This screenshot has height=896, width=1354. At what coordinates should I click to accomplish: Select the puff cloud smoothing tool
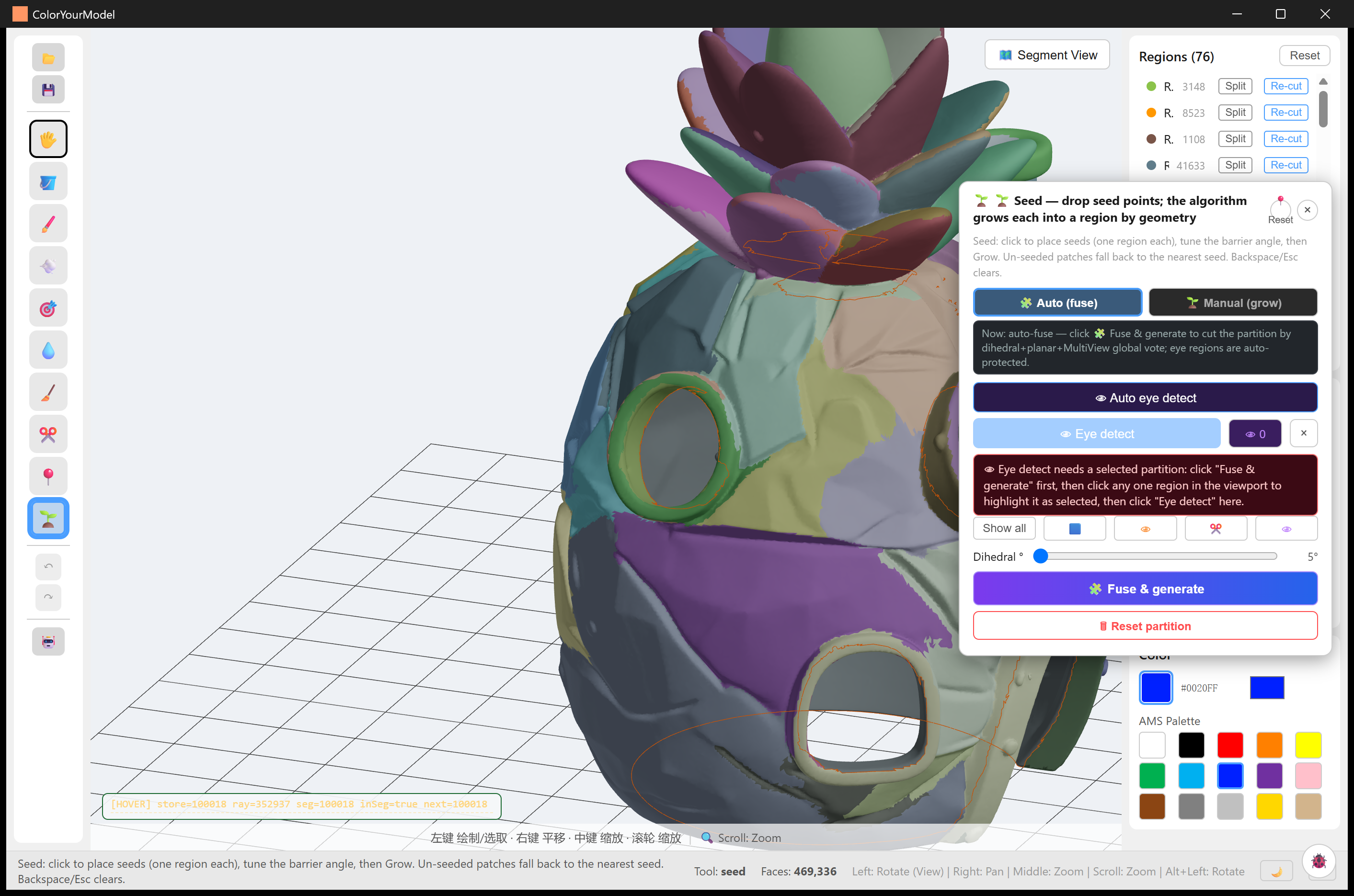click(48, 266)
